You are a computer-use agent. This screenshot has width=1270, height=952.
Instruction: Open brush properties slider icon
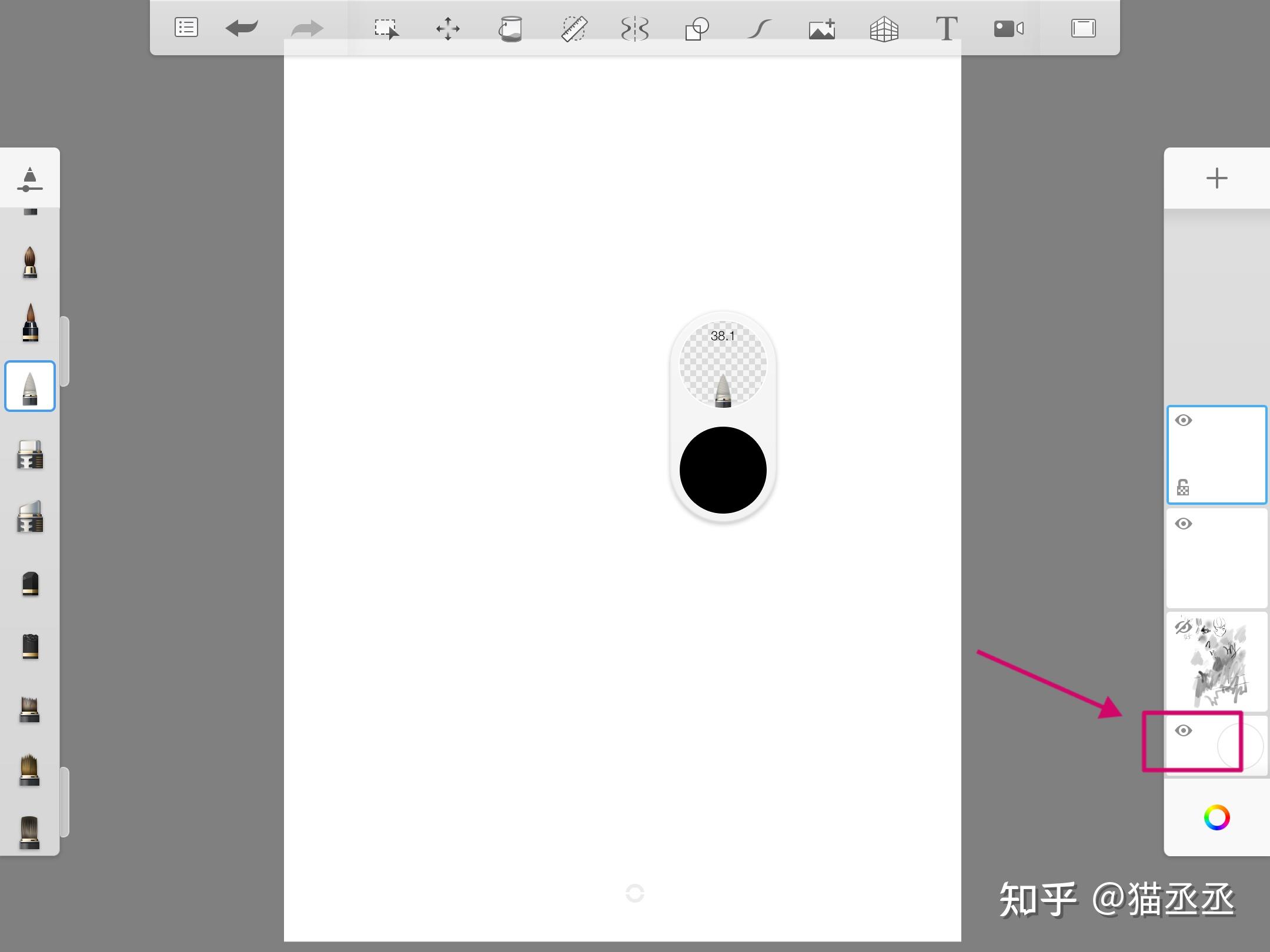coord(30,179)
